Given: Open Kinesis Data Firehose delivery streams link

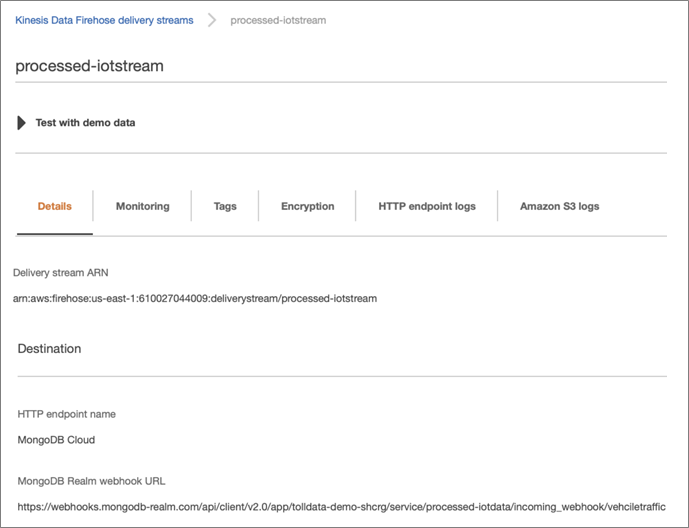Looking at the screenshot, I should pyautogui.click(x=104, y=20).
